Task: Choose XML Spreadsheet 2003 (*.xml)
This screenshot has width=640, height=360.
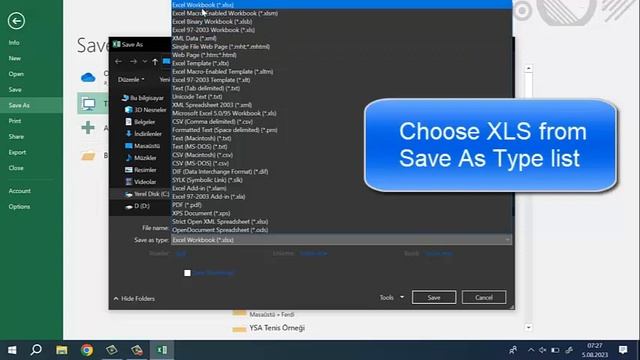Action: pos(341,105)
